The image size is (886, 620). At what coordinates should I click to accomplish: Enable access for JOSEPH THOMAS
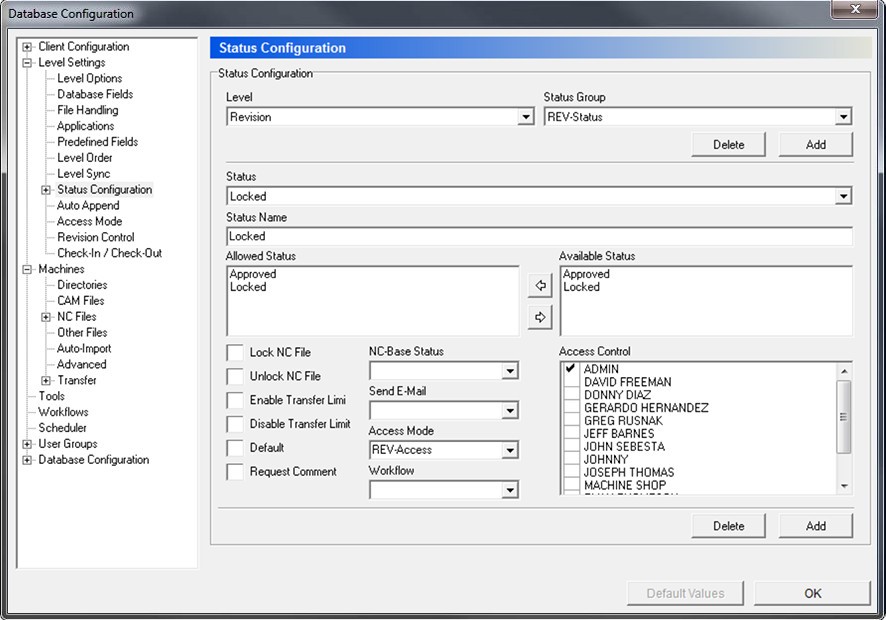[571, 472]
